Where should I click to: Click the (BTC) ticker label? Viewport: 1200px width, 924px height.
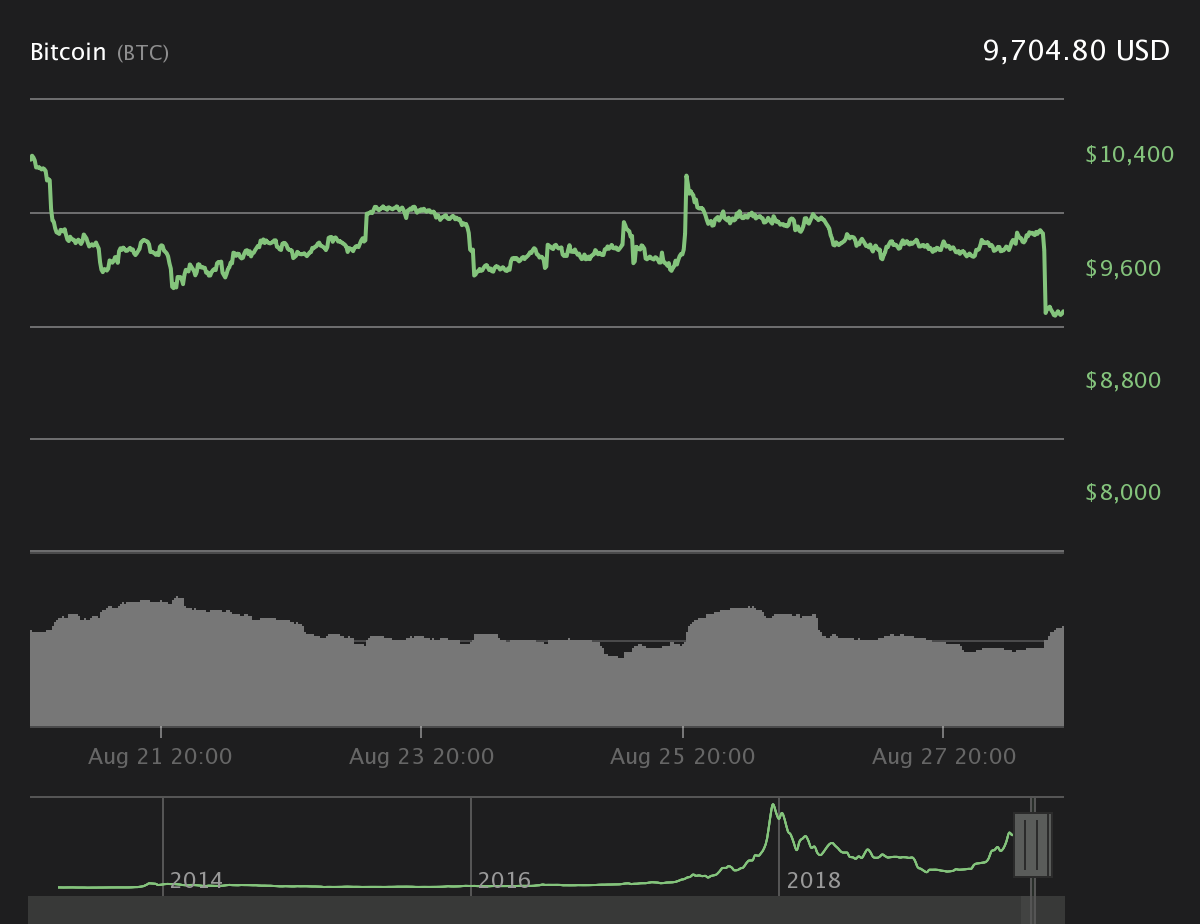(x=143, y=53)
